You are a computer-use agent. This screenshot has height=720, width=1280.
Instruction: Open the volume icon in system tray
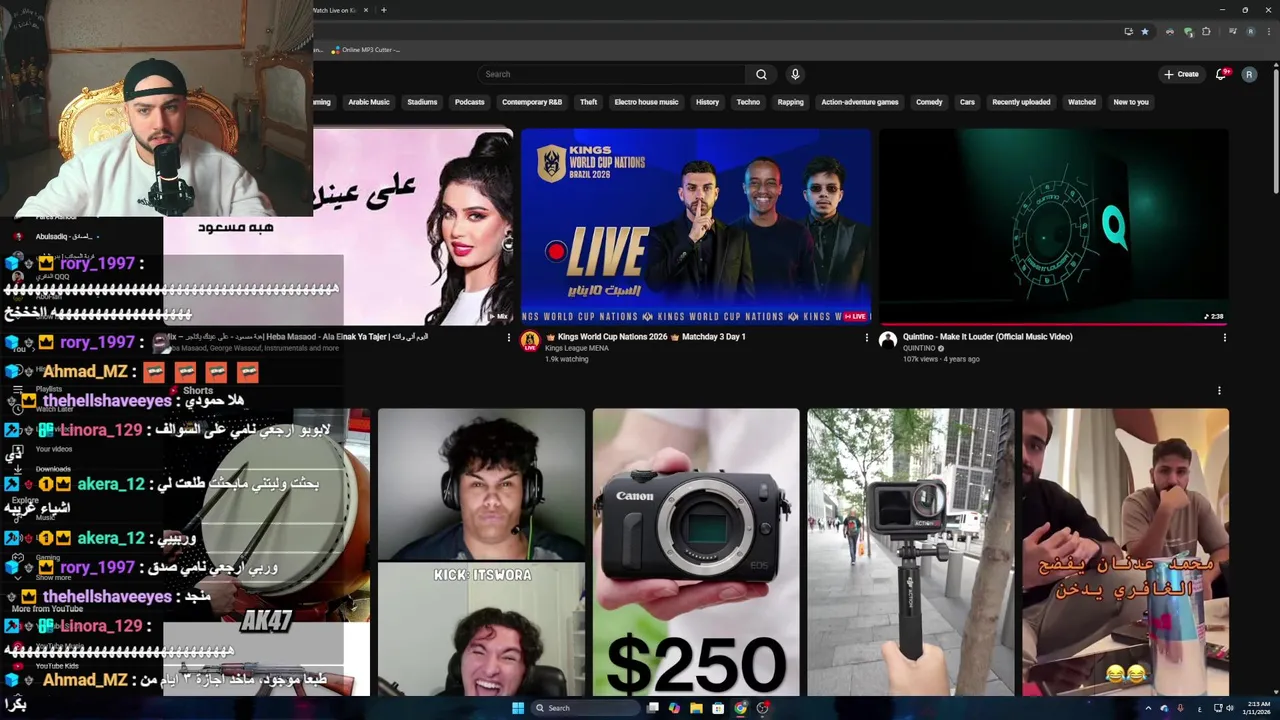click(x=1230, y=708)
